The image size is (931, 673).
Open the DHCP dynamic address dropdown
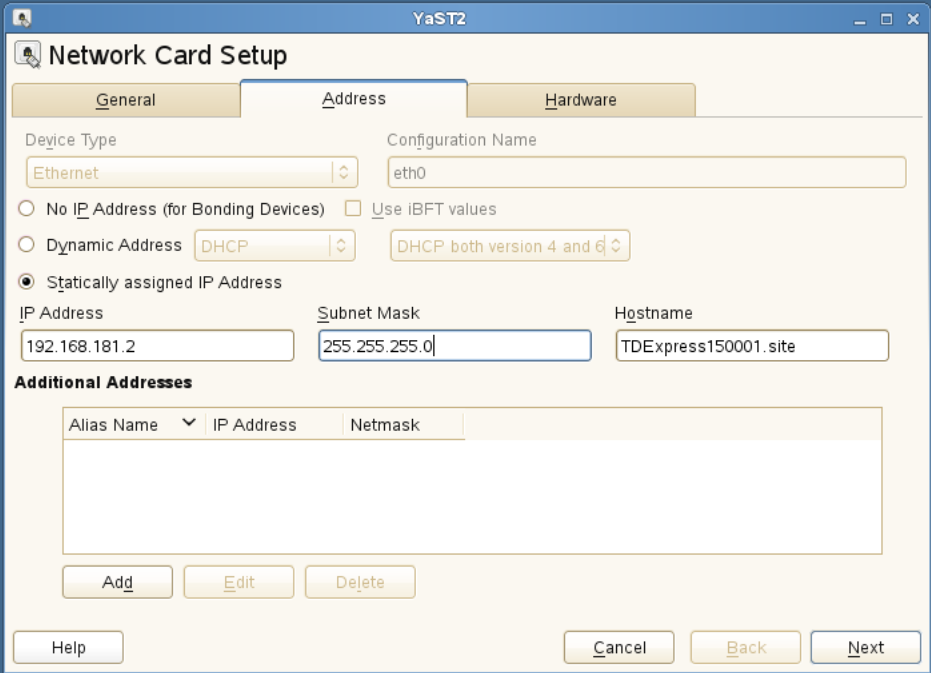(x=275, y=246)
